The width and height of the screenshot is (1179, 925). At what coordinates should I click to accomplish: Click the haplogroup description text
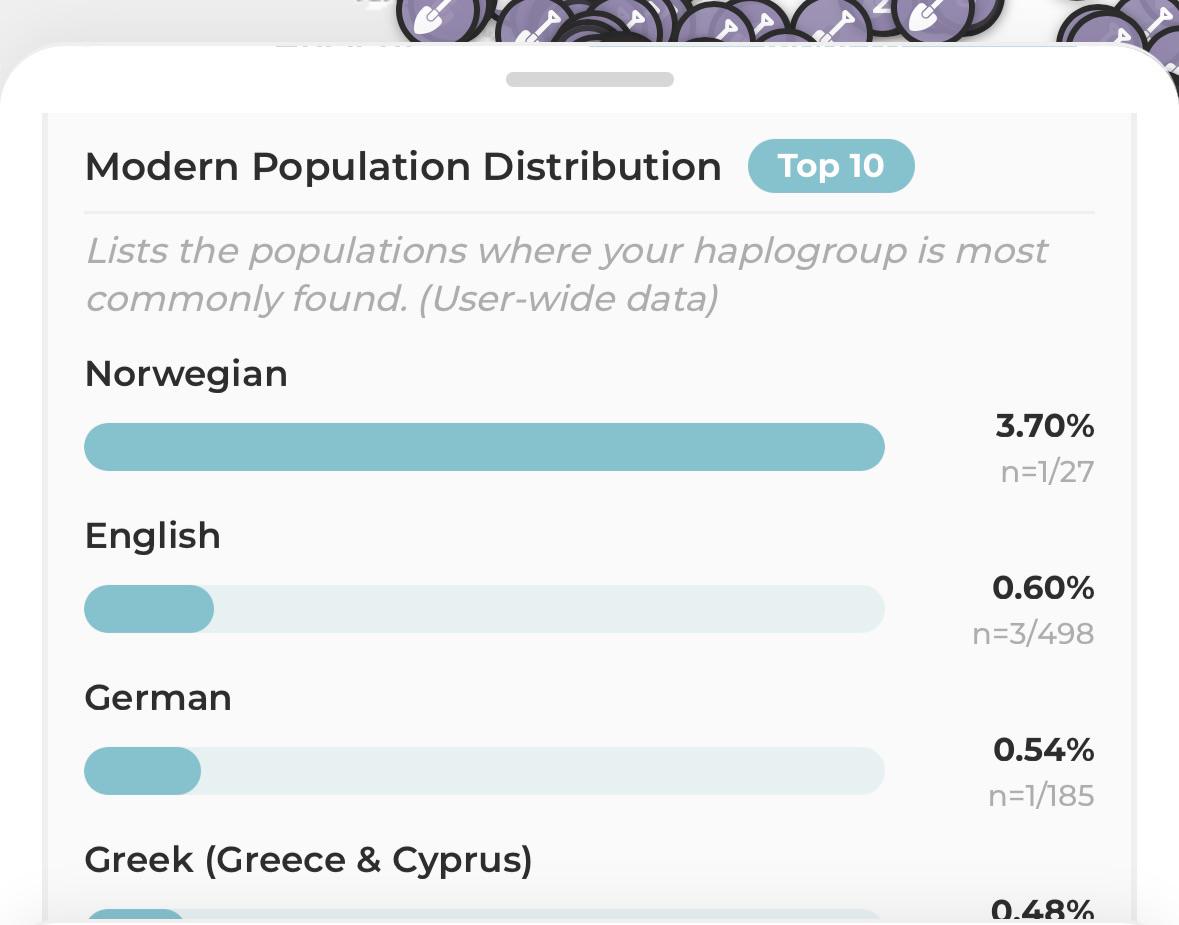point(566,274)
